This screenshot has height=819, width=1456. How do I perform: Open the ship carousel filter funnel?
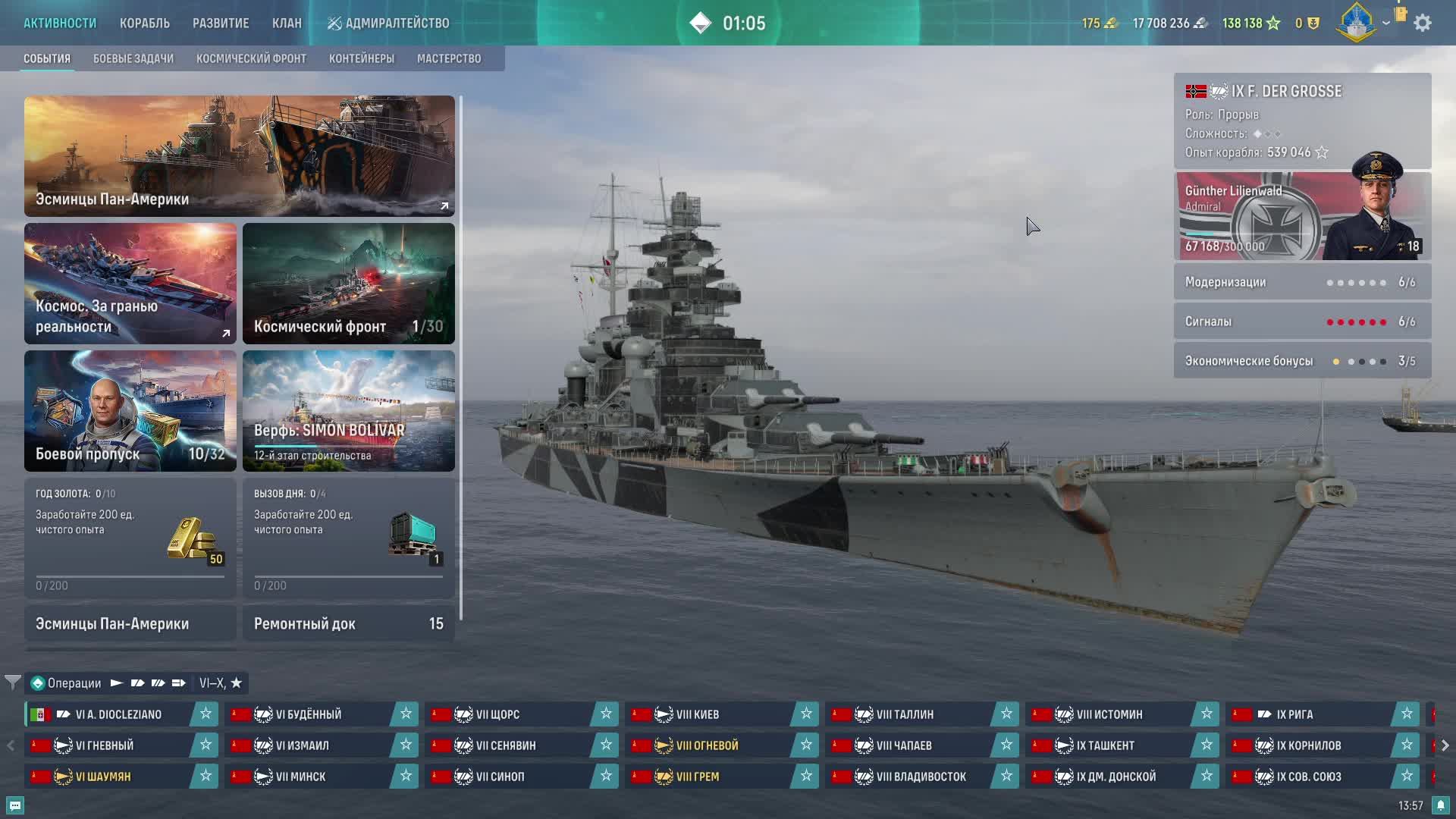tap(12, 682)
